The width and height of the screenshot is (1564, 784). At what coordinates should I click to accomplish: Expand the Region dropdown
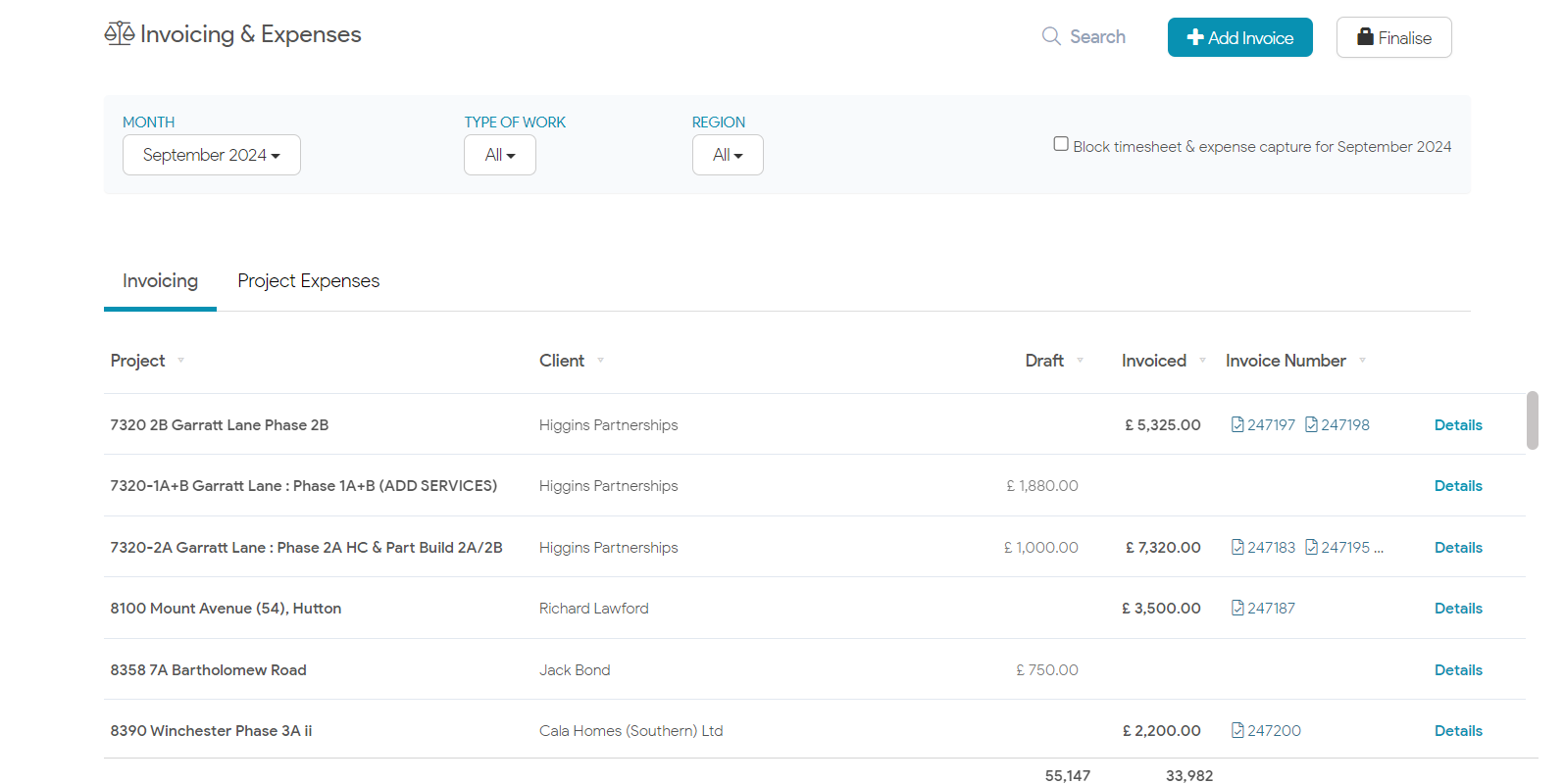(728, 155)
